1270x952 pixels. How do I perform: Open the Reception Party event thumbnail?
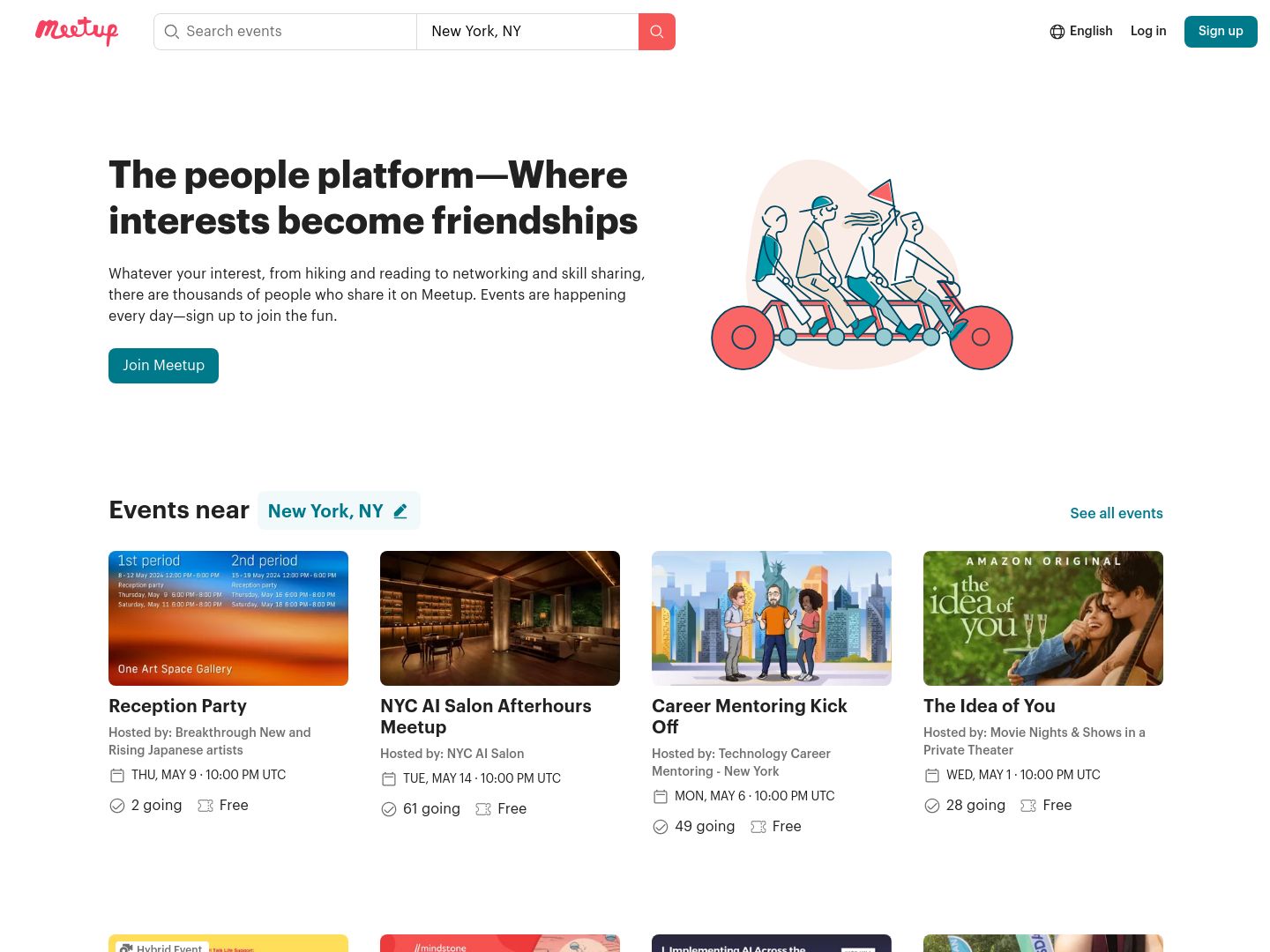pyautogui.click(x=228, y=618)
